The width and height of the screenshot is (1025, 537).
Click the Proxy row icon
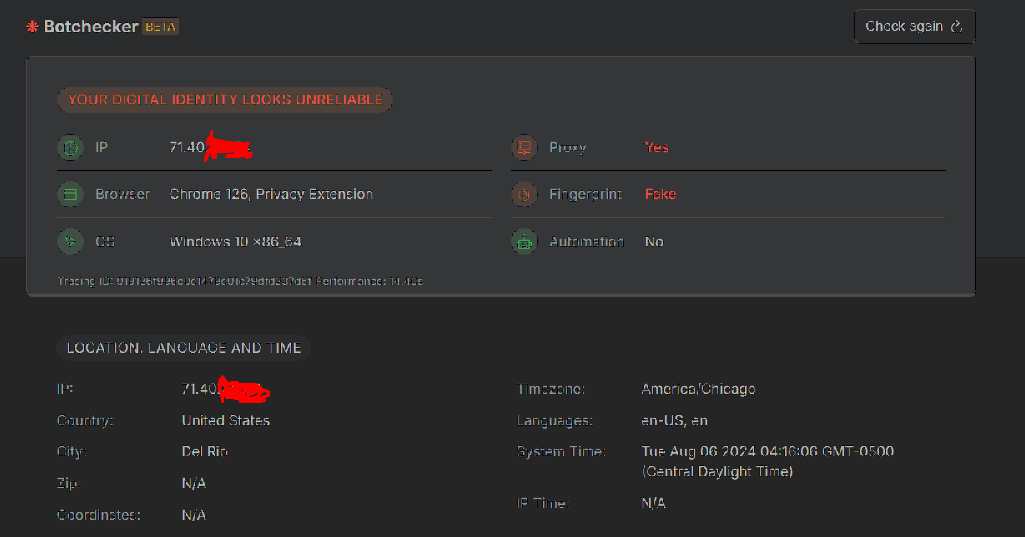523,147
